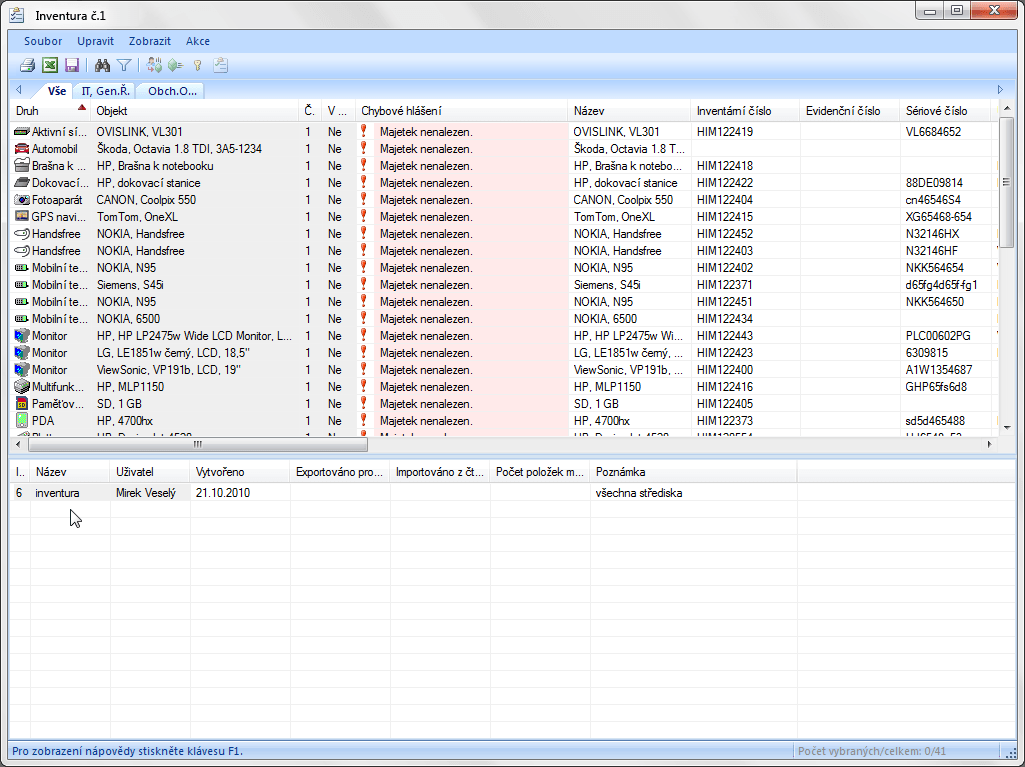1025x767 pixels.
Task: Switch to the Obch.O... tab
Action: pyautogui.click(x=172, y=91)
